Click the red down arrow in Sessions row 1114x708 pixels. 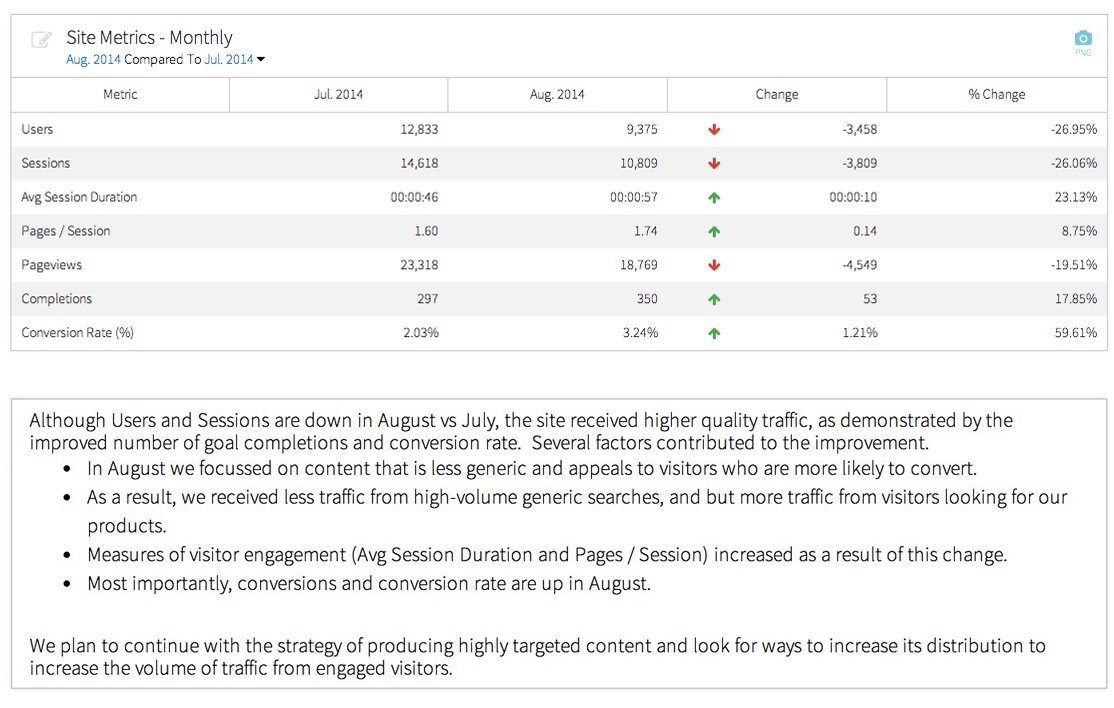tap(714, 164)
